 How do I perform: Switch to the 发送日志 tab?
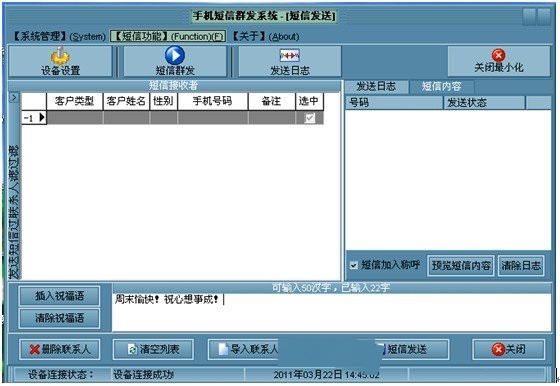coord(376,86)
